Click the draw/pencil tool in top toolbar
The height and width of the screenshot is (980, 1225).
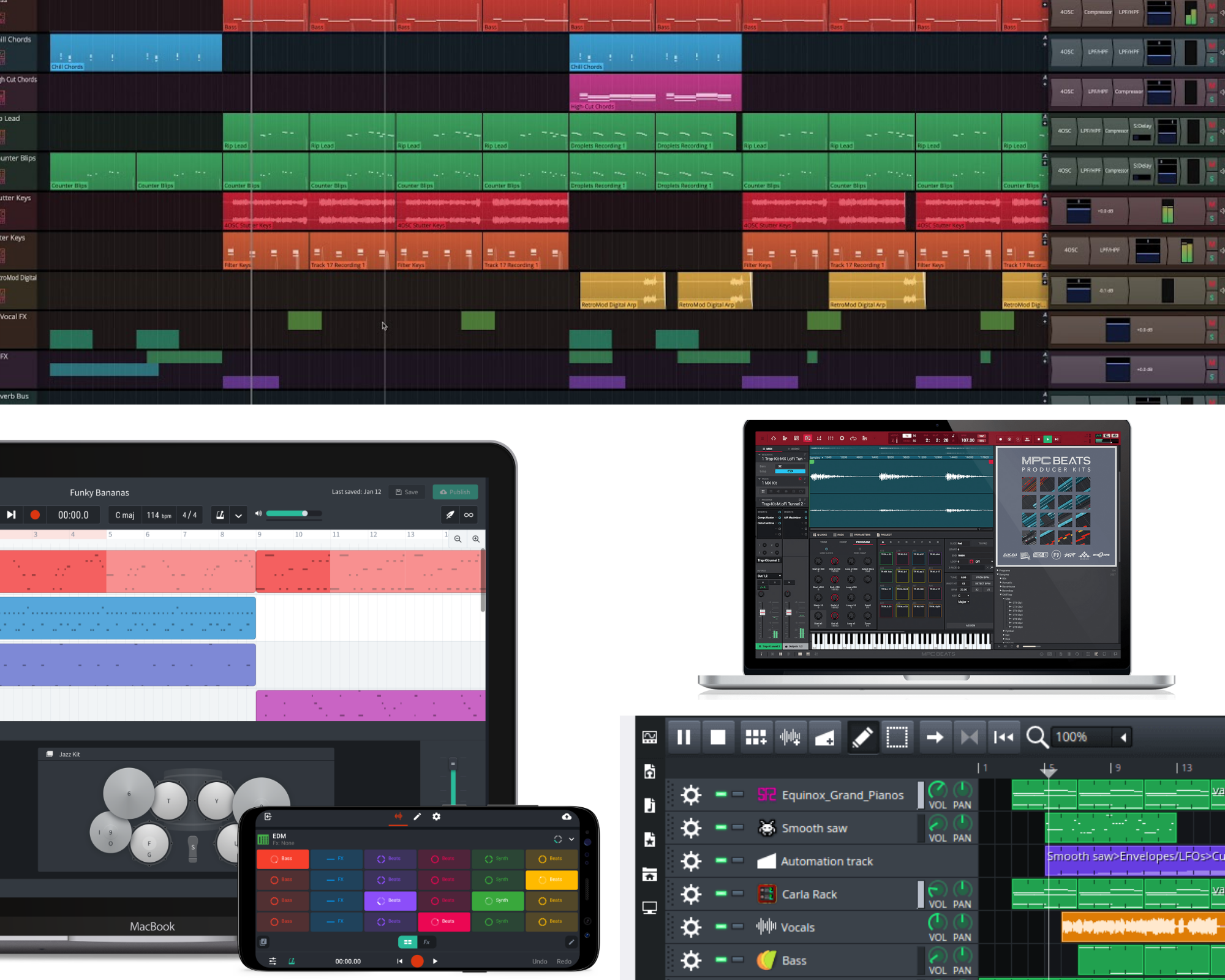(x=861, y=737)
